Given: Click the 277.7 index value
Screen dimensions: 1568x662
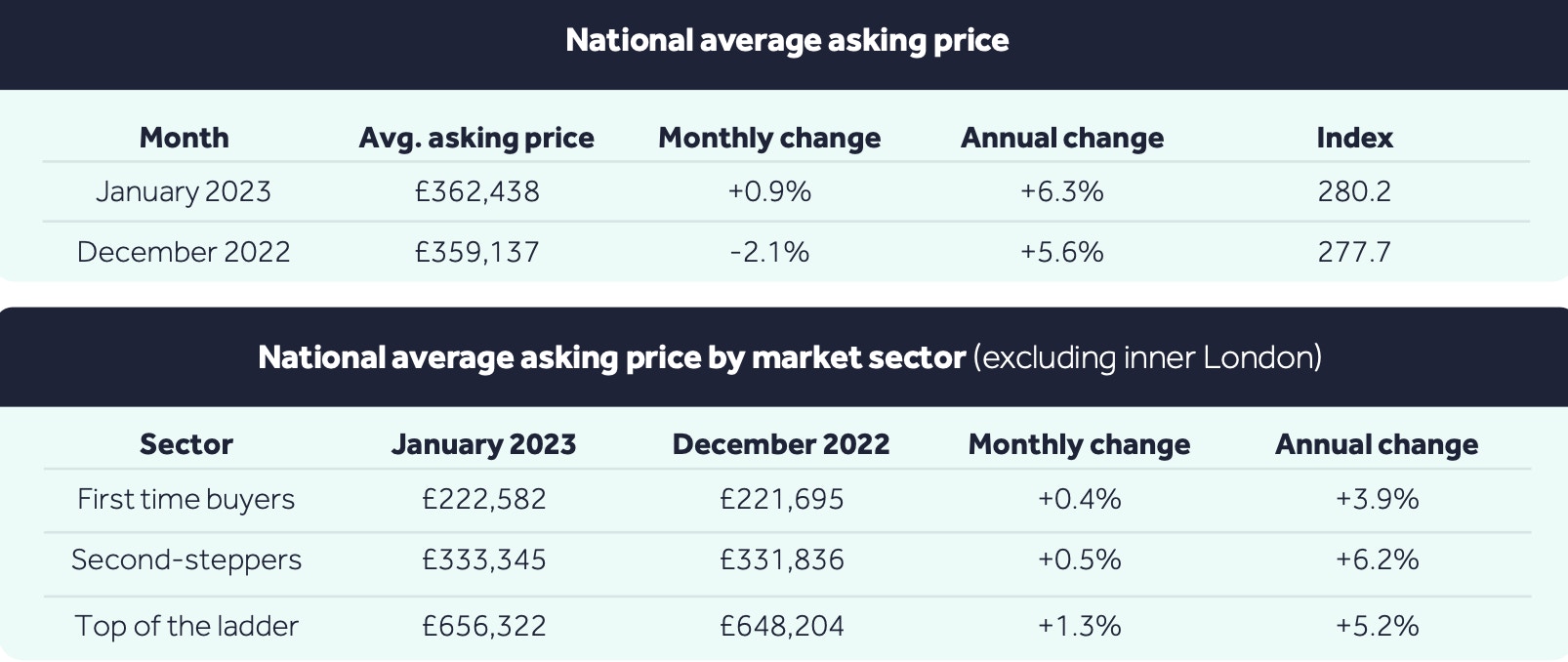Looking at the screenshot, I should 1354,252.
